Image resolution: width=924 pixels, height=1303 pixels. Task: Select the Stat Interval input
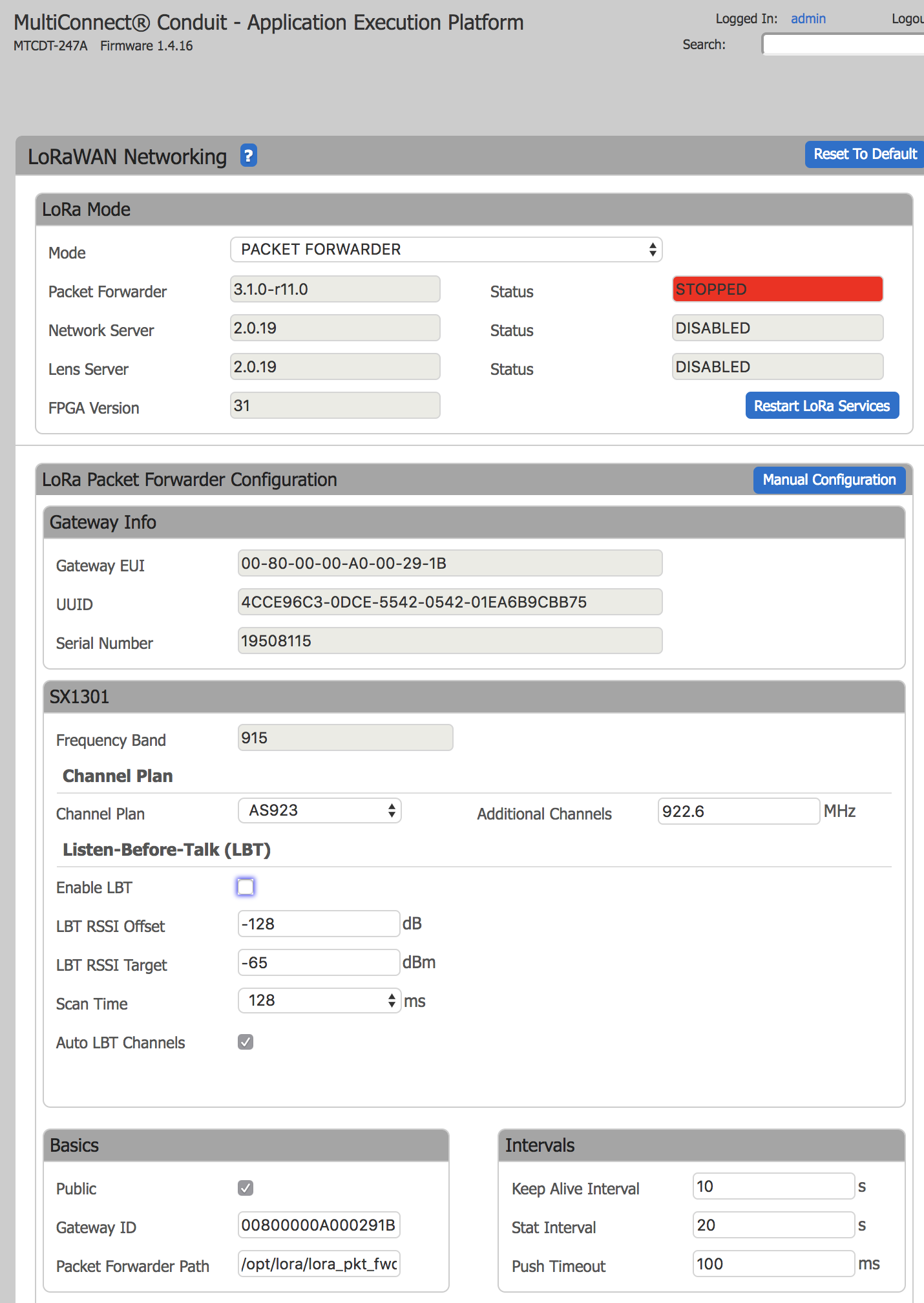(x=773, y=1225)
